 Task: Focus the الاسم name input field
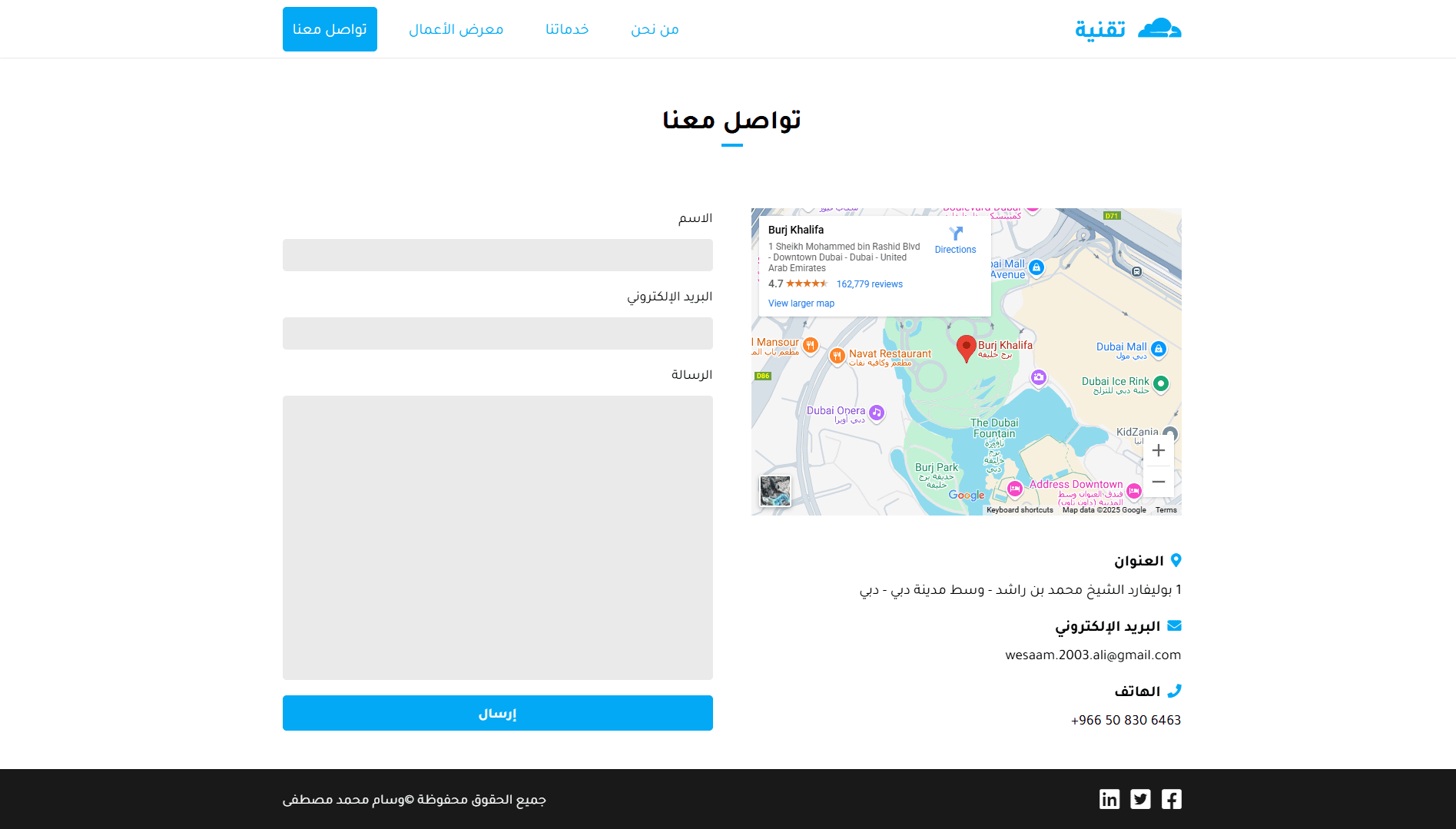pos(498,255)
